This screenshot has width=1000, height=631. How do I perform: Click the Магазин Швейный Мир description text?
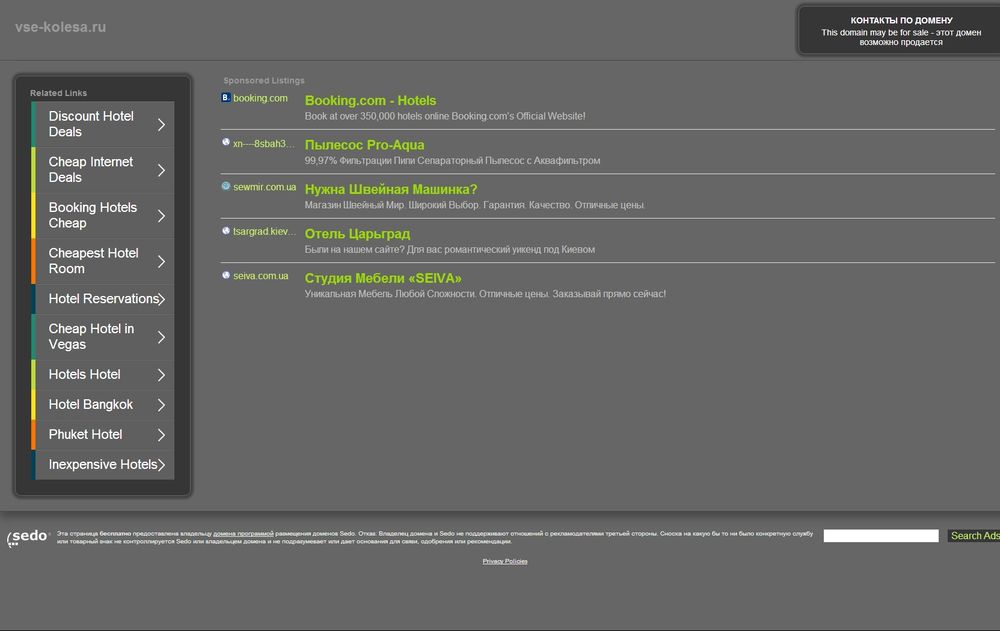tap(474, 205)
